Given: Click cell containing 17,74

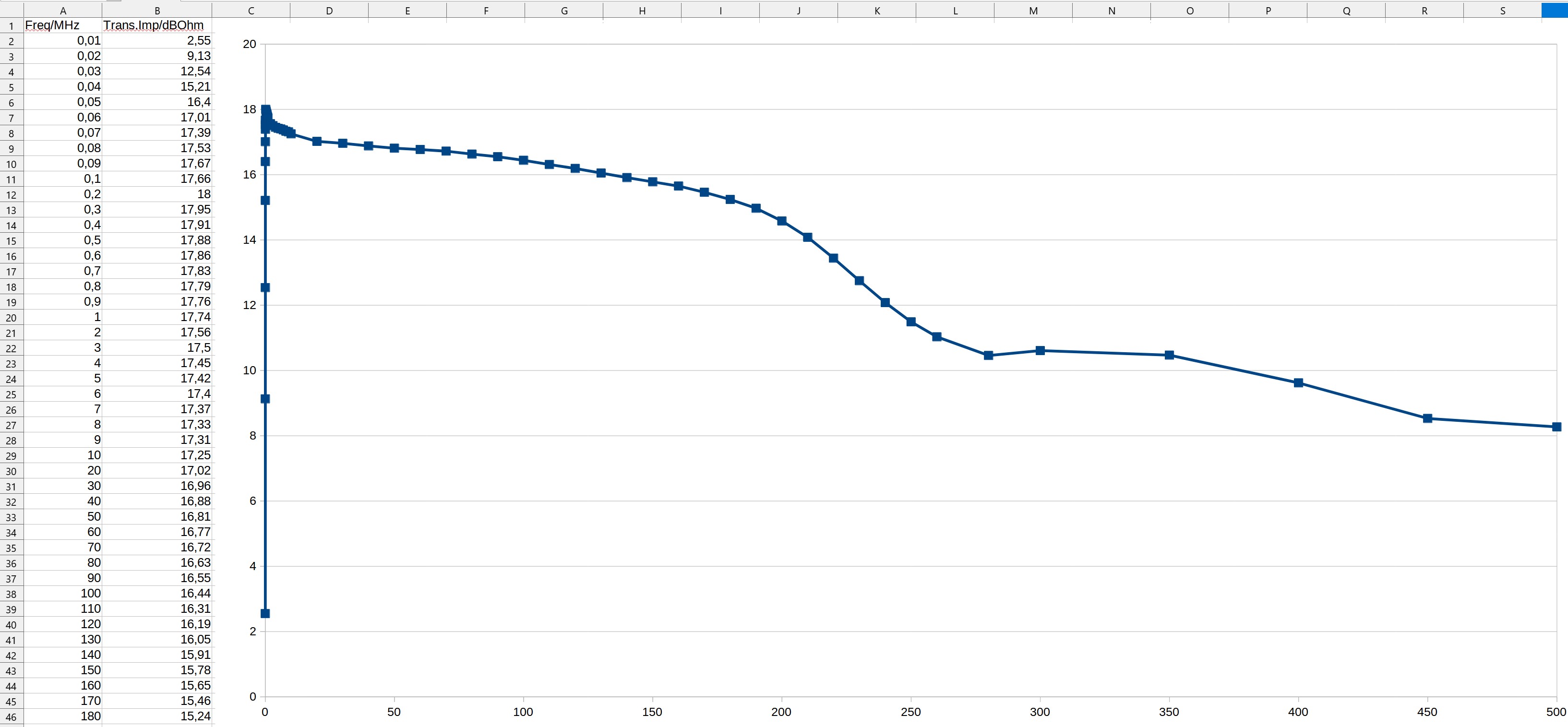Looking at the screenshot, I should (157, 317).
